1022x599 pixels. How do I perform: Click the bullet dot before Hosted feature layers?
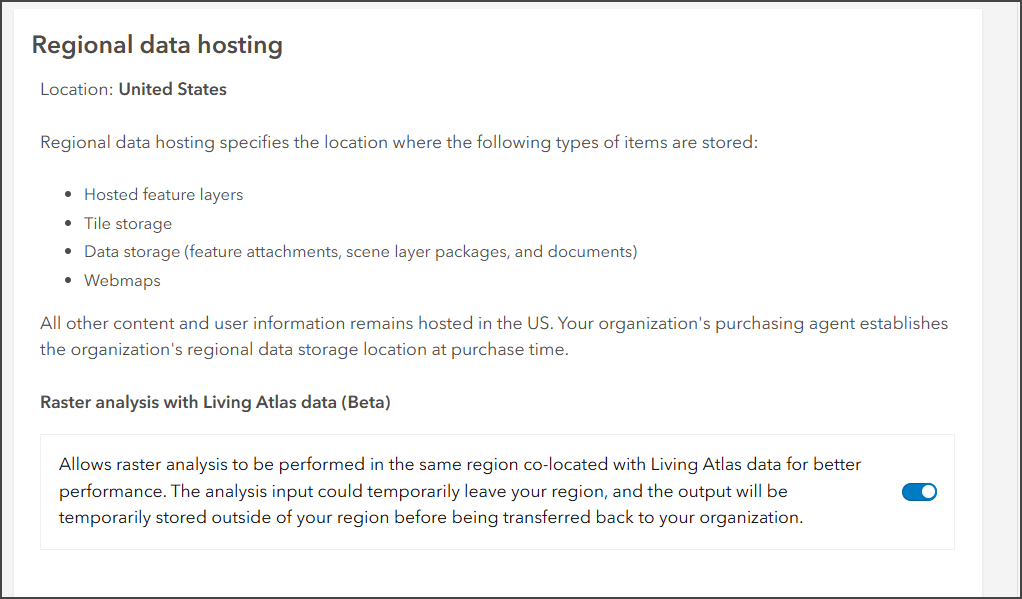(x=68, y=196)
